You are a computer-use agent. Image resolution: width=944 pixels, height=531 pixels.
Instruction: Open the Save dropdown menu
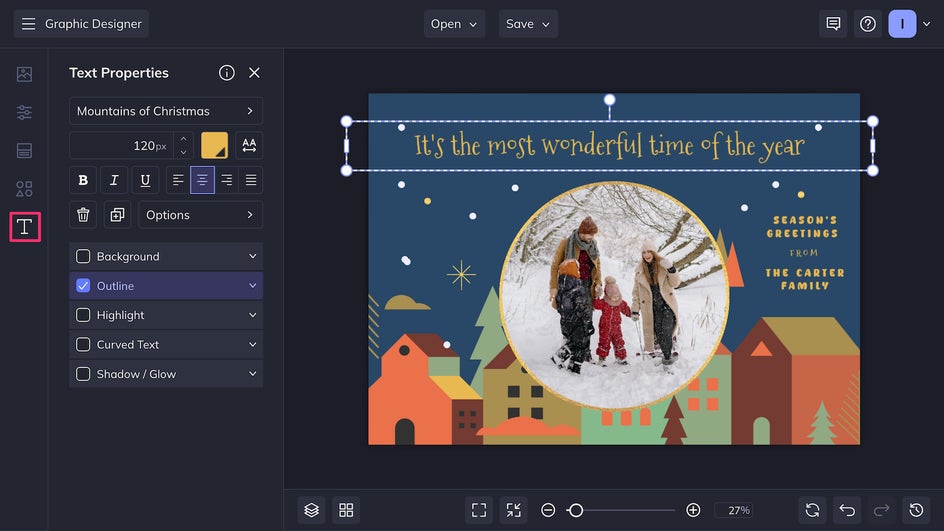click(528, 24)
